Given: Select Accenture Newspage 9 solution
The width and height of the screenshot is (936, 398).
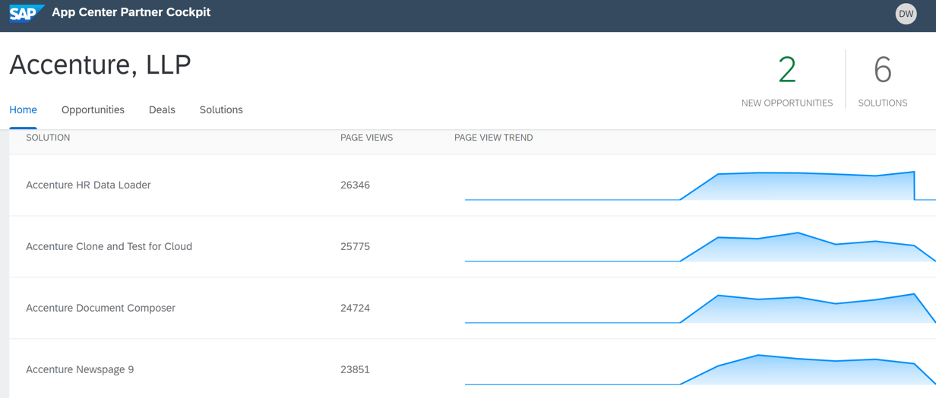Looking at the screenshot, I should coord(80,369).
